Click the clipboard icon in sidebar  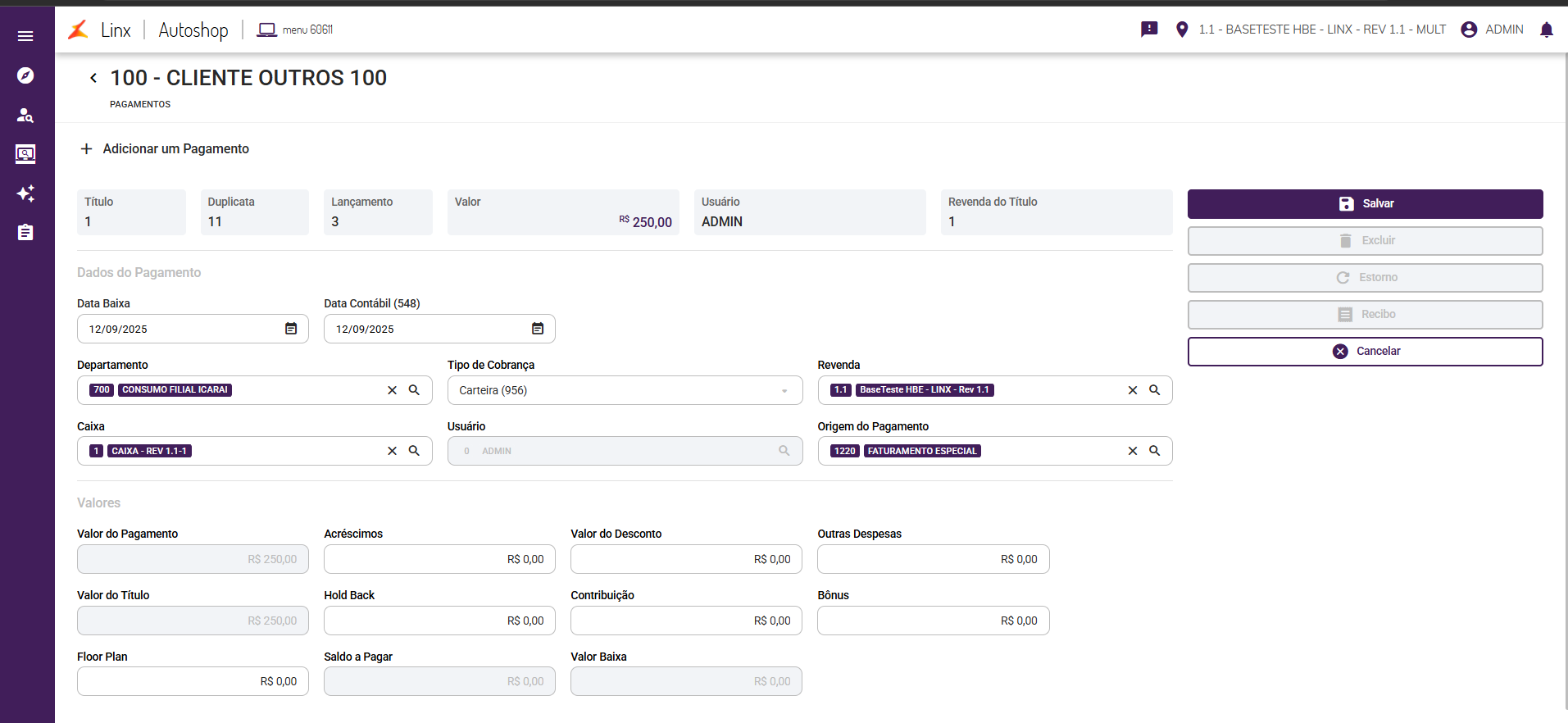[25, 233]
